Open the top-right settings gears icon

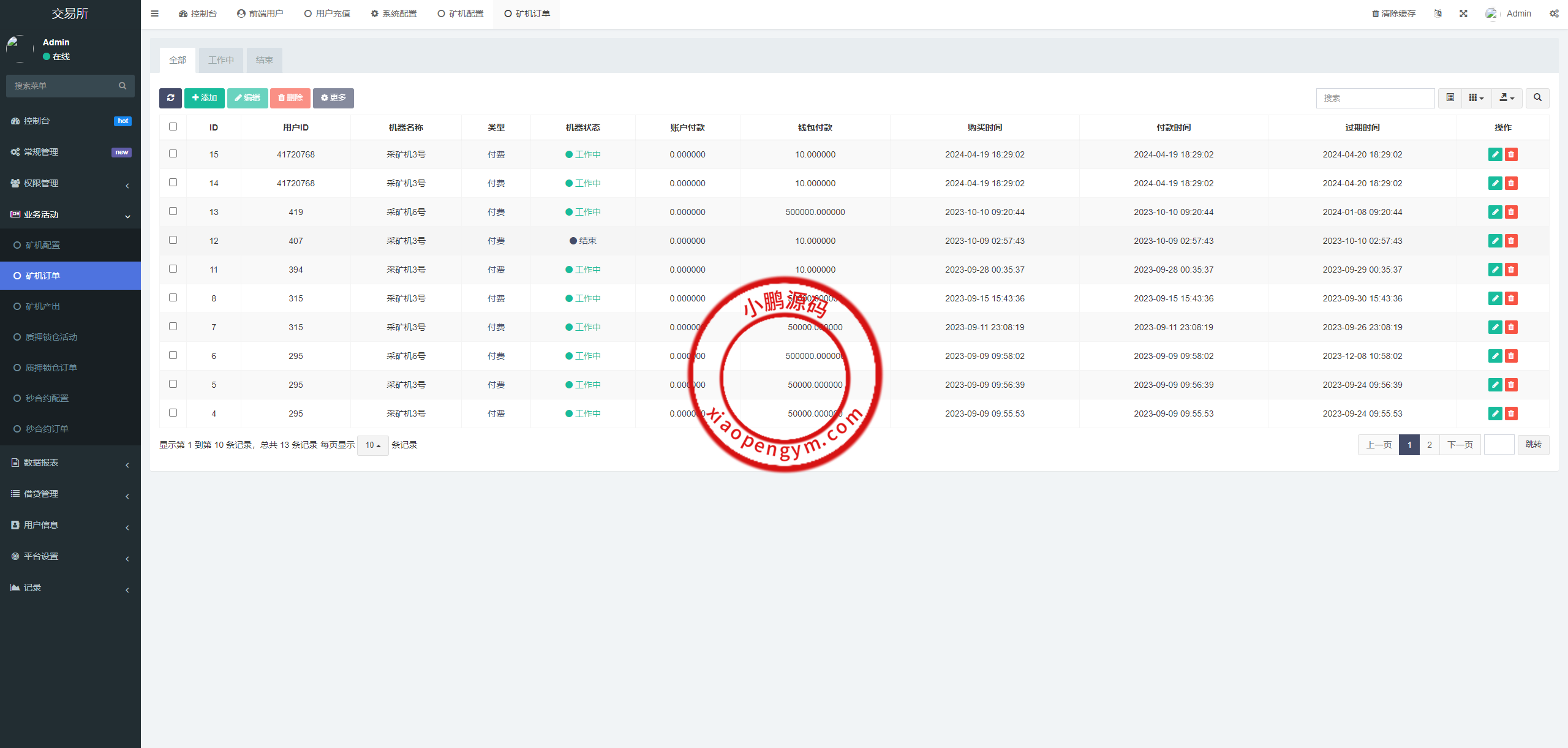1554,13
